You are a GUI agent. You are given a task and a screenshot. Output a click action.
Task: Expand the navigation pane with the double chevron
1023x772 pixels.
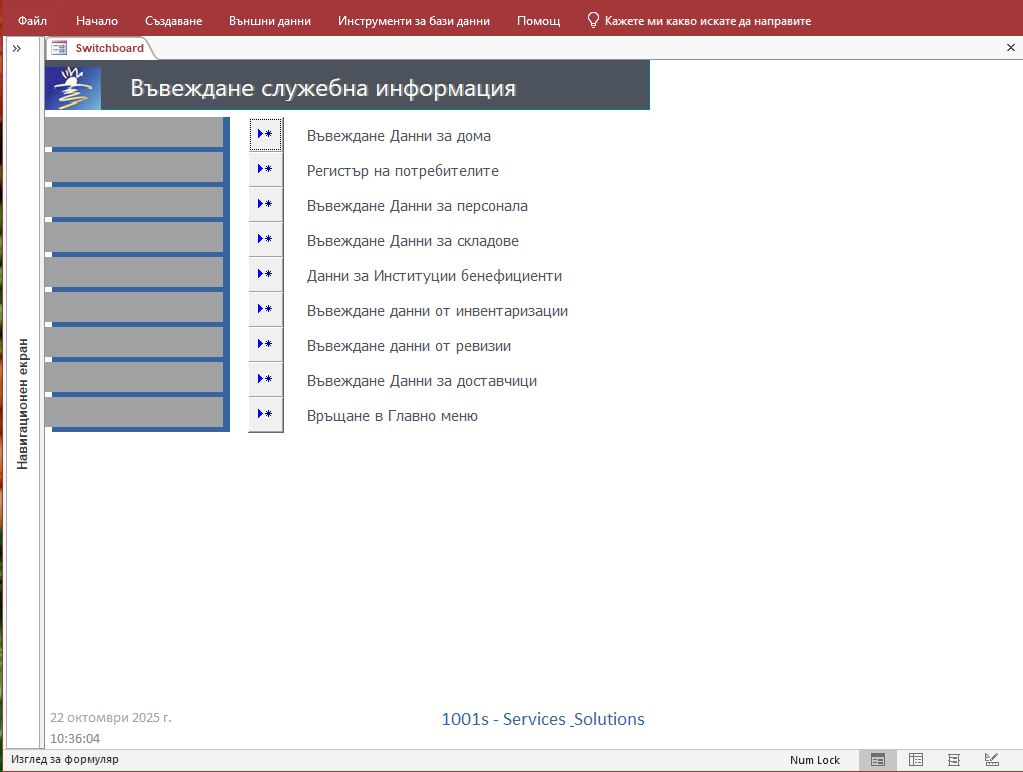pos(17,48)
